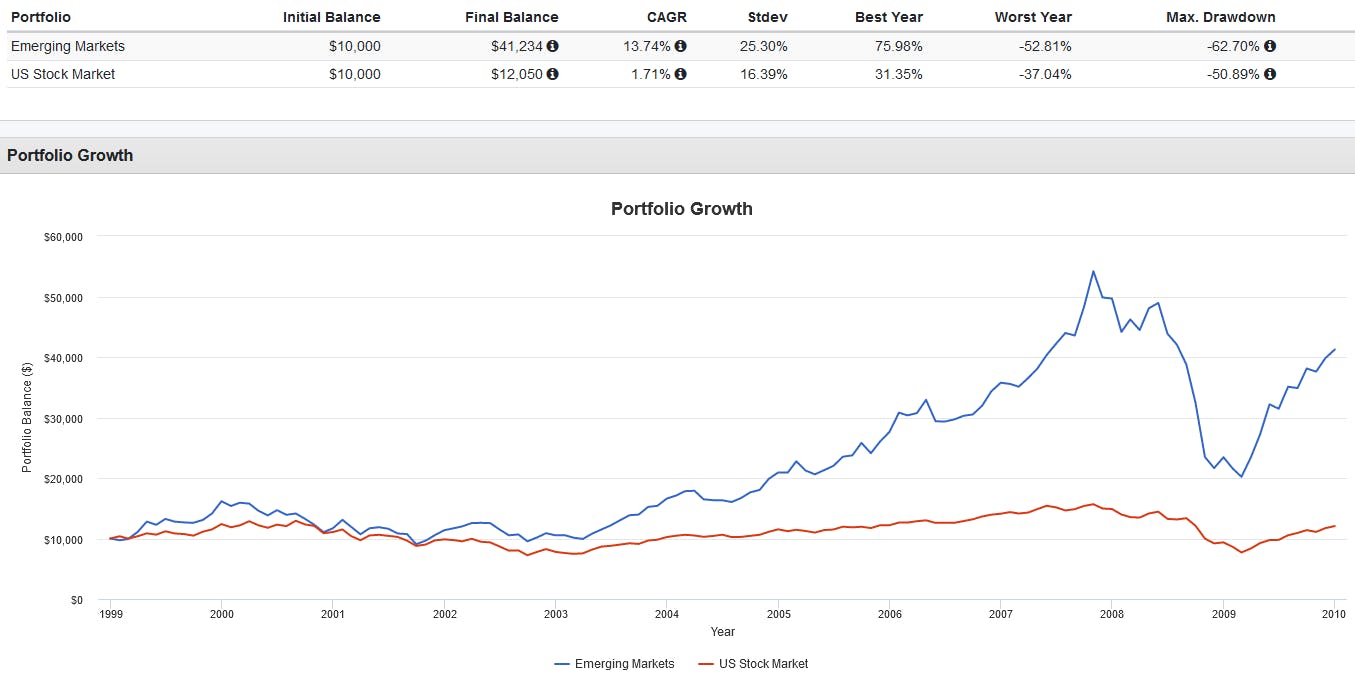This screenshot has width=1355, height=684.
Task: Click the Worst Year column header
Action: (x=1033, y=17)
